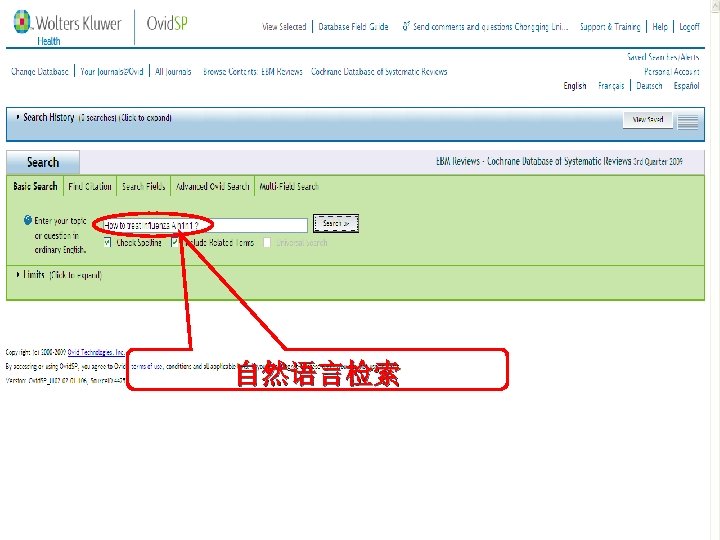Select the Basic Search tab
The height and width of the screenshot is (540, 720).
(x=35, y=186)
